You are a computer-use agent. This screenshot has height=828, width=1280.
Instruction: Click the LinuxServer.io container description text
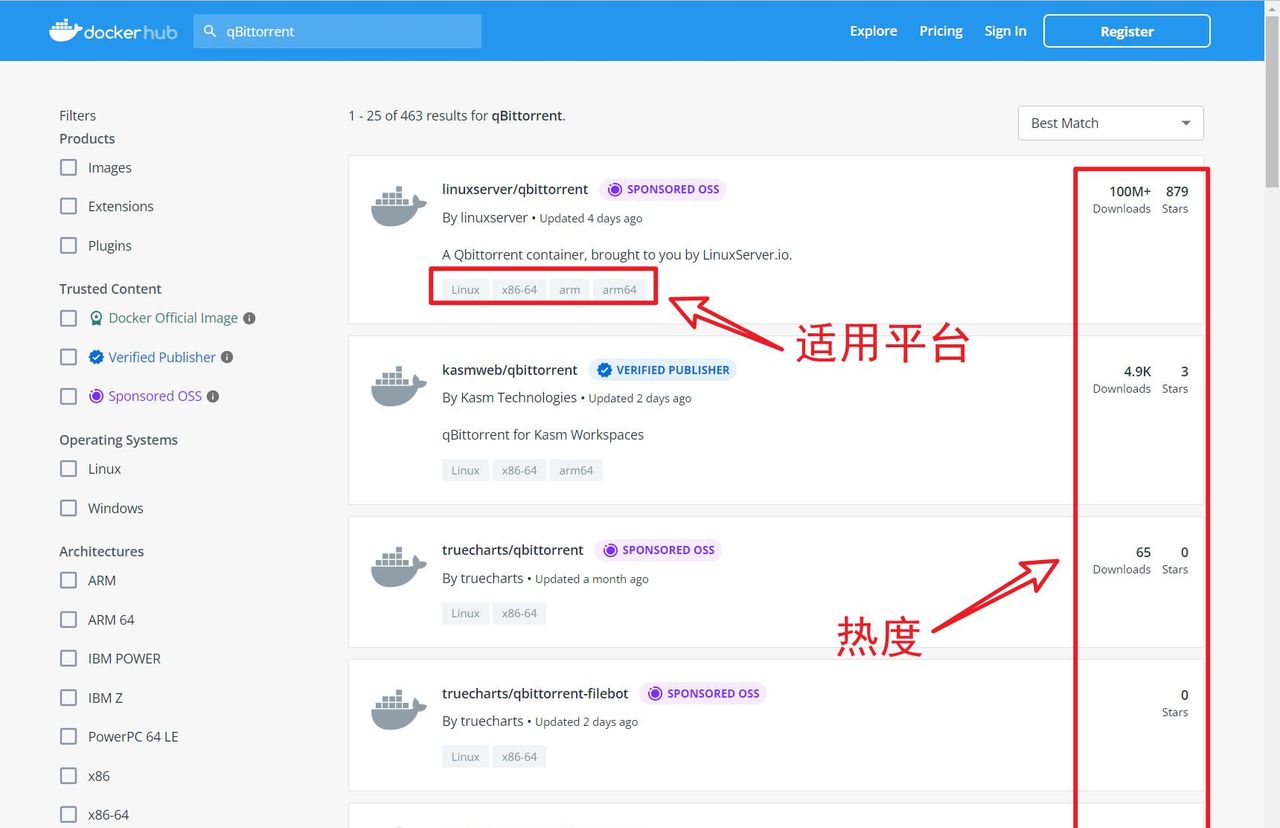(617, 255)
